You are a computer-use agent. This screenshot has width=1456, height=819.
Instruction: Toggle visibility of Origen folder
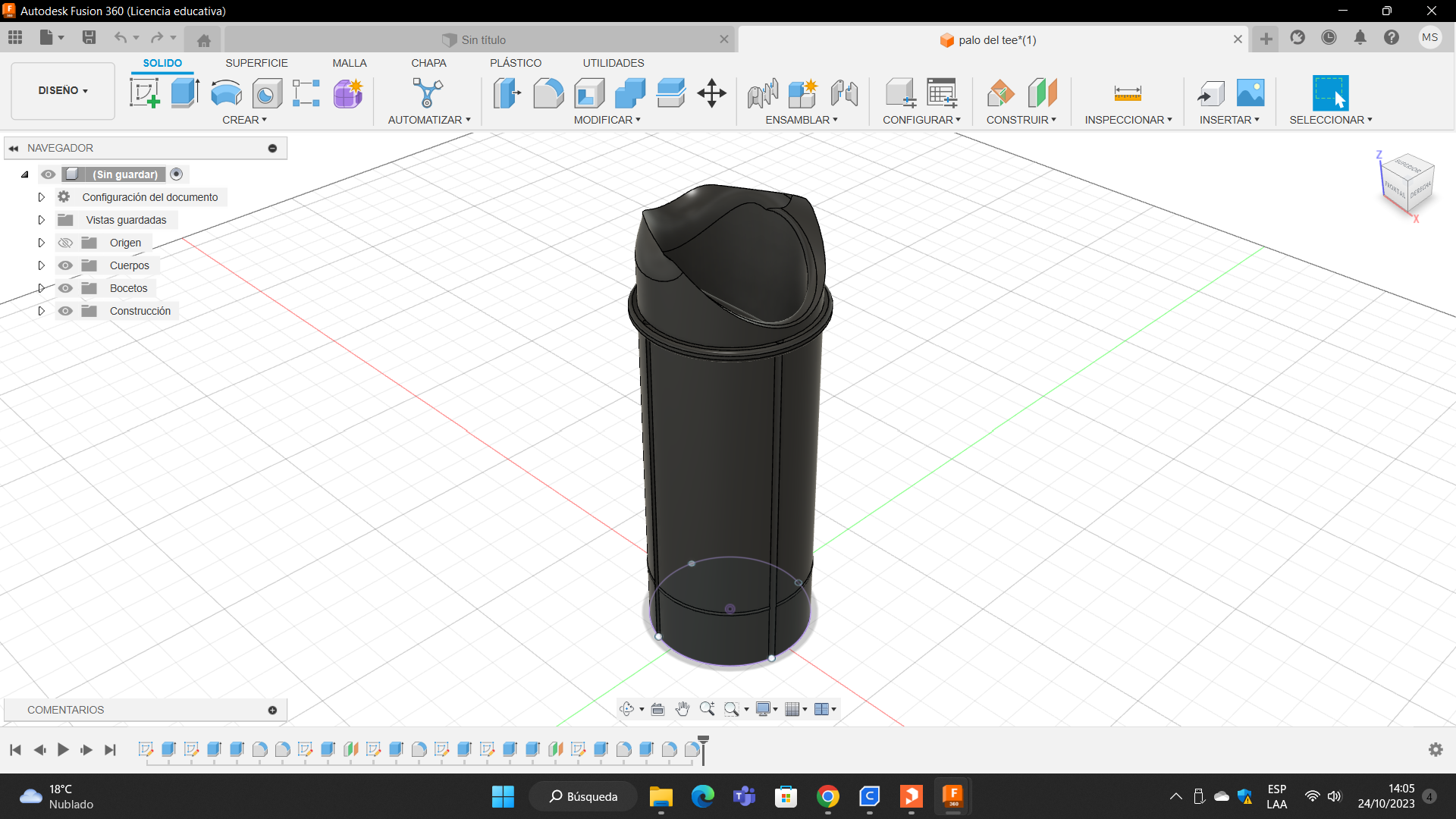tap(65, 243)
